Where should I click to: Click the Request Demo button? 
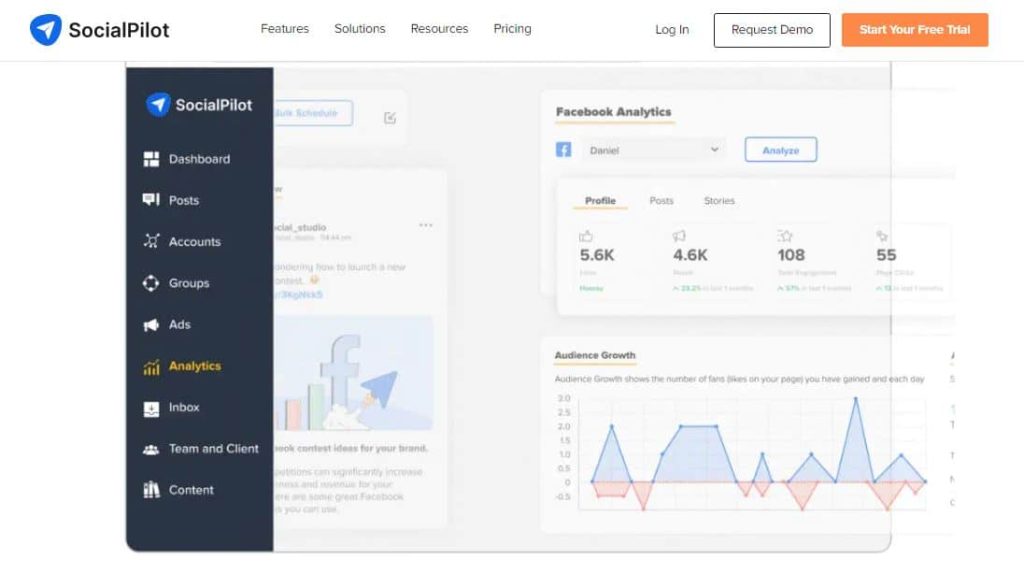[x=772, y=30]
